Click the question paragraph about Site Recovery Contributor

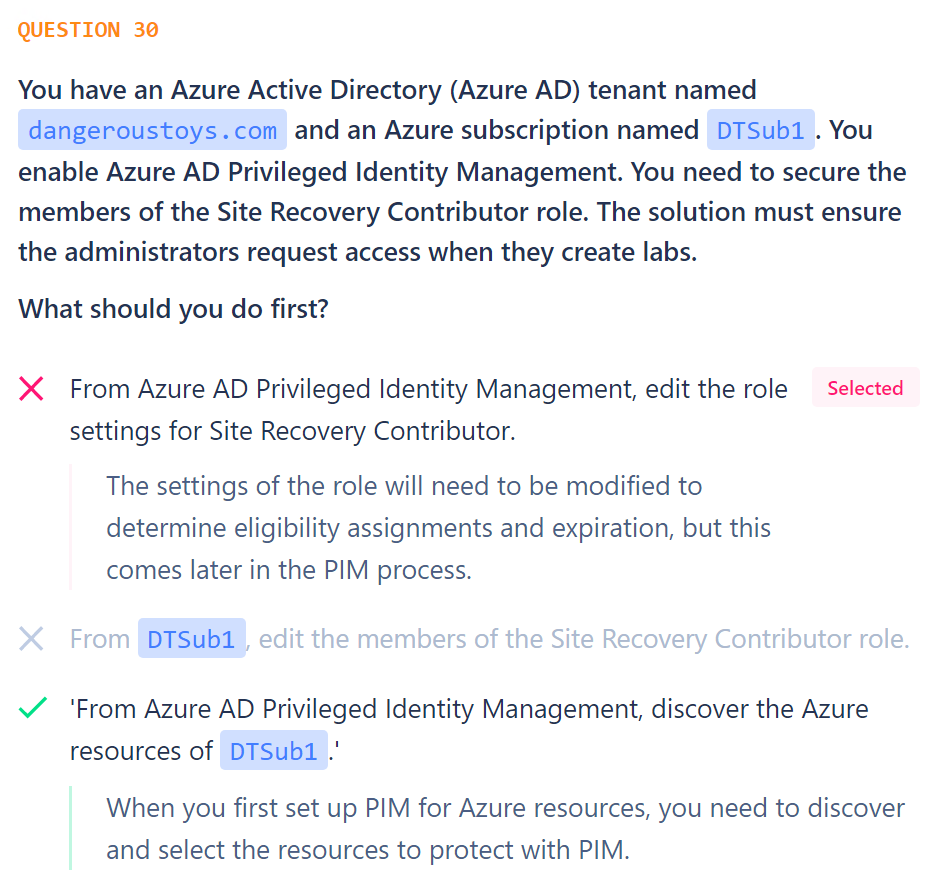pyautogui.click(x=462, y=170)
